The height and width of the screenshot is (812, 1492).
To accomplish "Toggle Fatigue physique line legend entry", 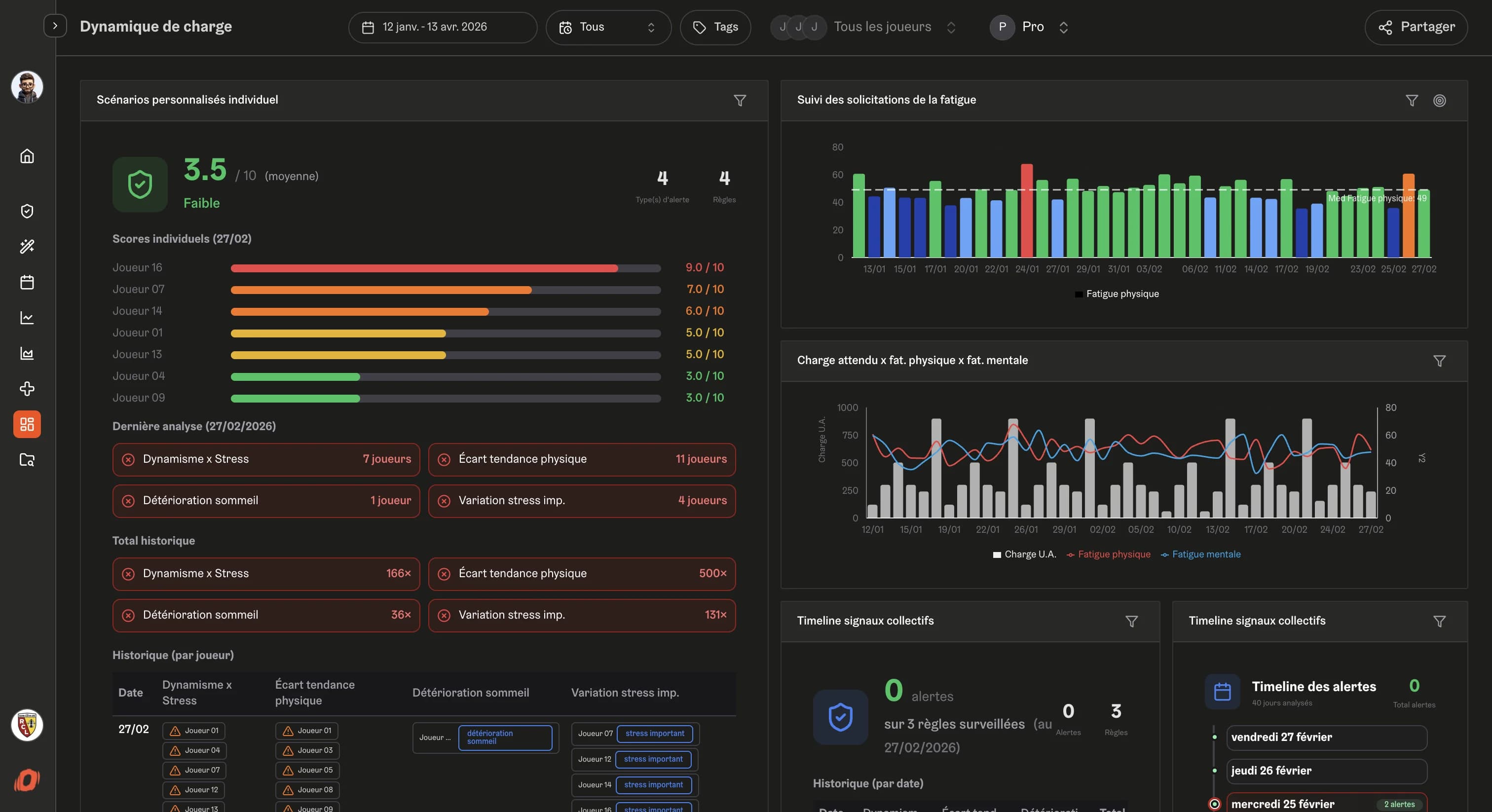I will (x=1108, y=554).
